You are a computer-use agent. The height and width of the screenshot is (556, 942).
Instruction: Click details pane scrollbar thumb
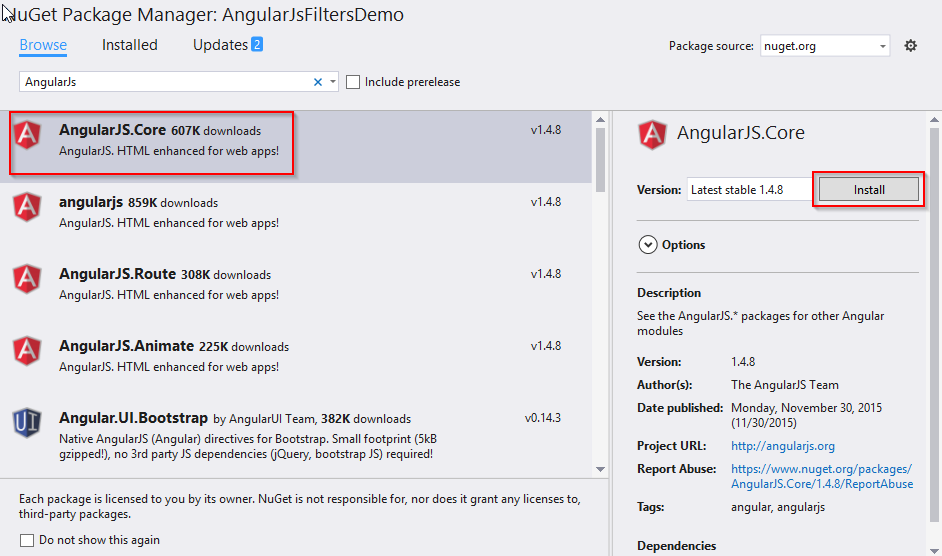(934, 325)
